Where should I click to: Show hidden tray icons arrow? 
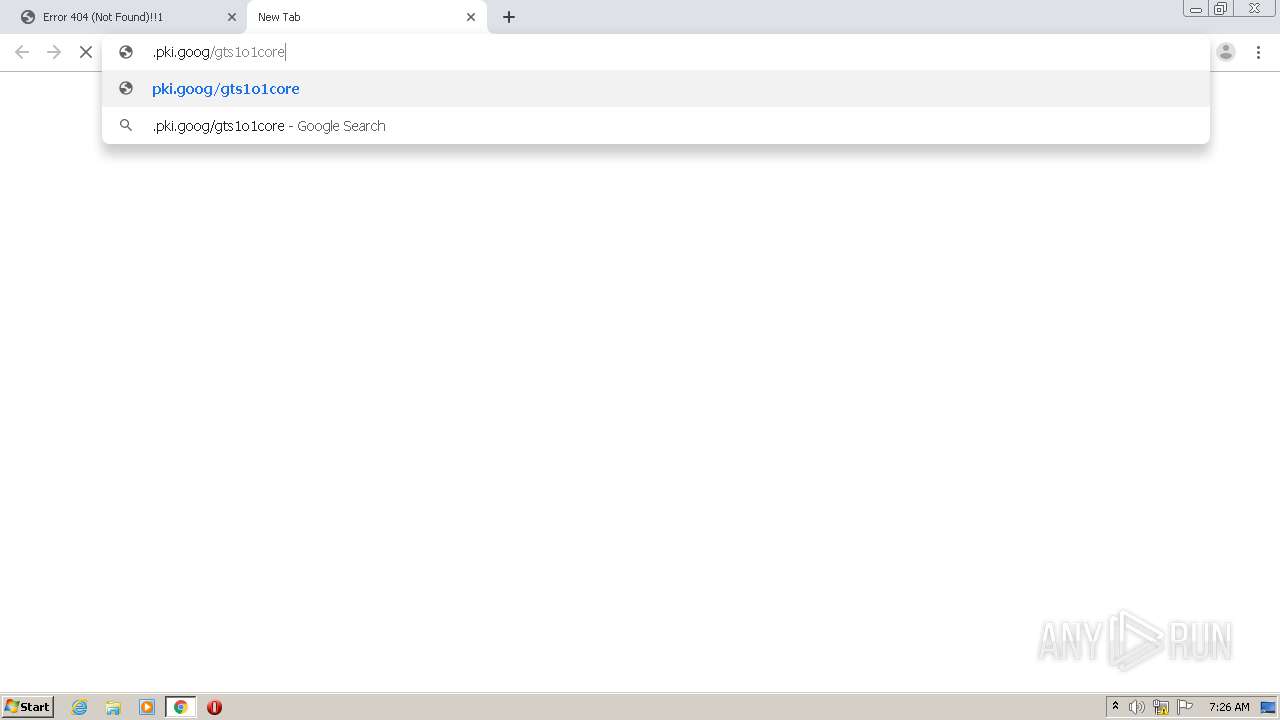[x=1116, y=707]
